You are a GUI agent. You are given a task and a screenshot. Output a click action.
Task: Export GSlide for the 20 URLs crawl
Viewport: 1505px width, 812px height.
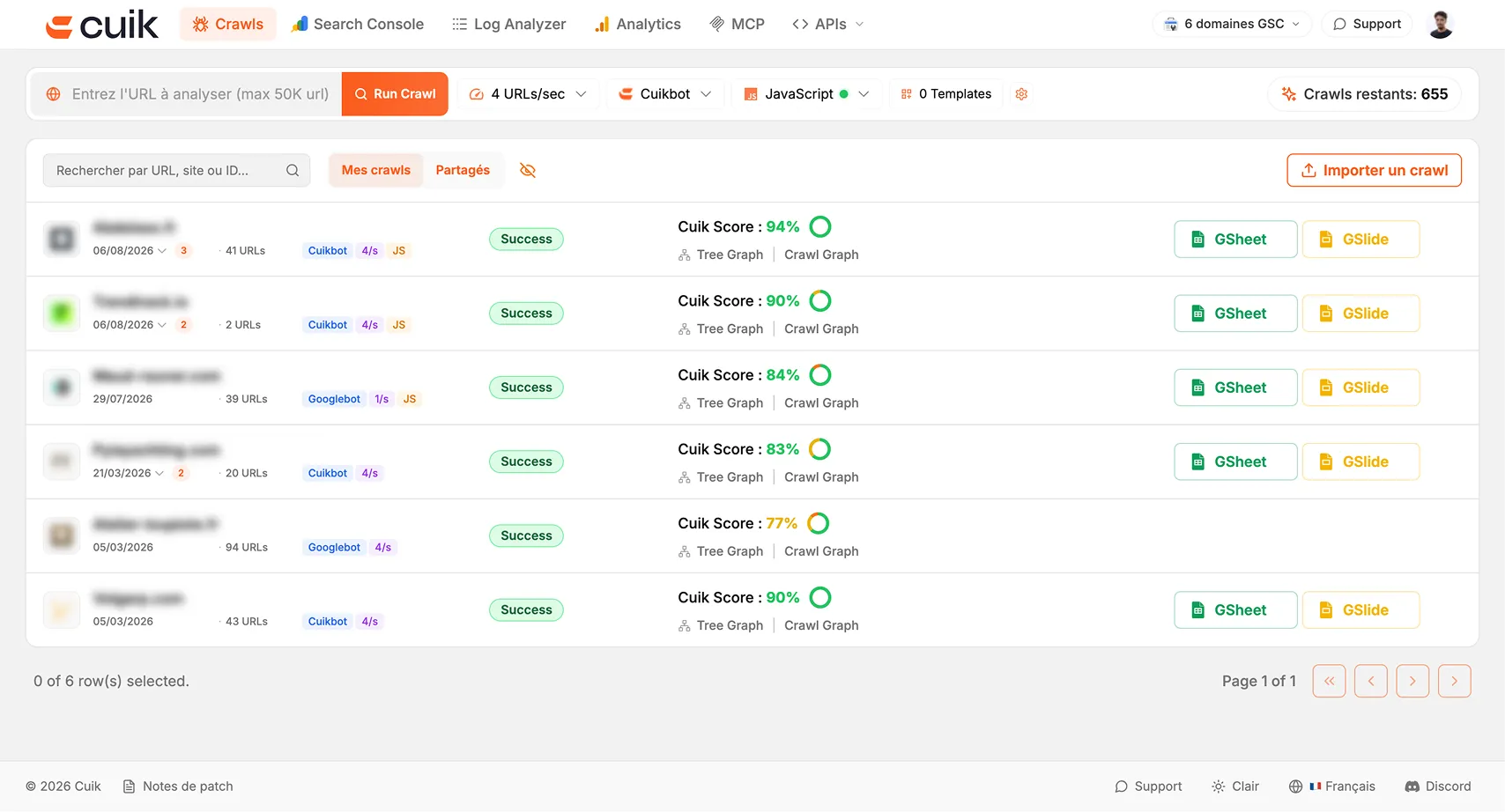click(1360, 461)
